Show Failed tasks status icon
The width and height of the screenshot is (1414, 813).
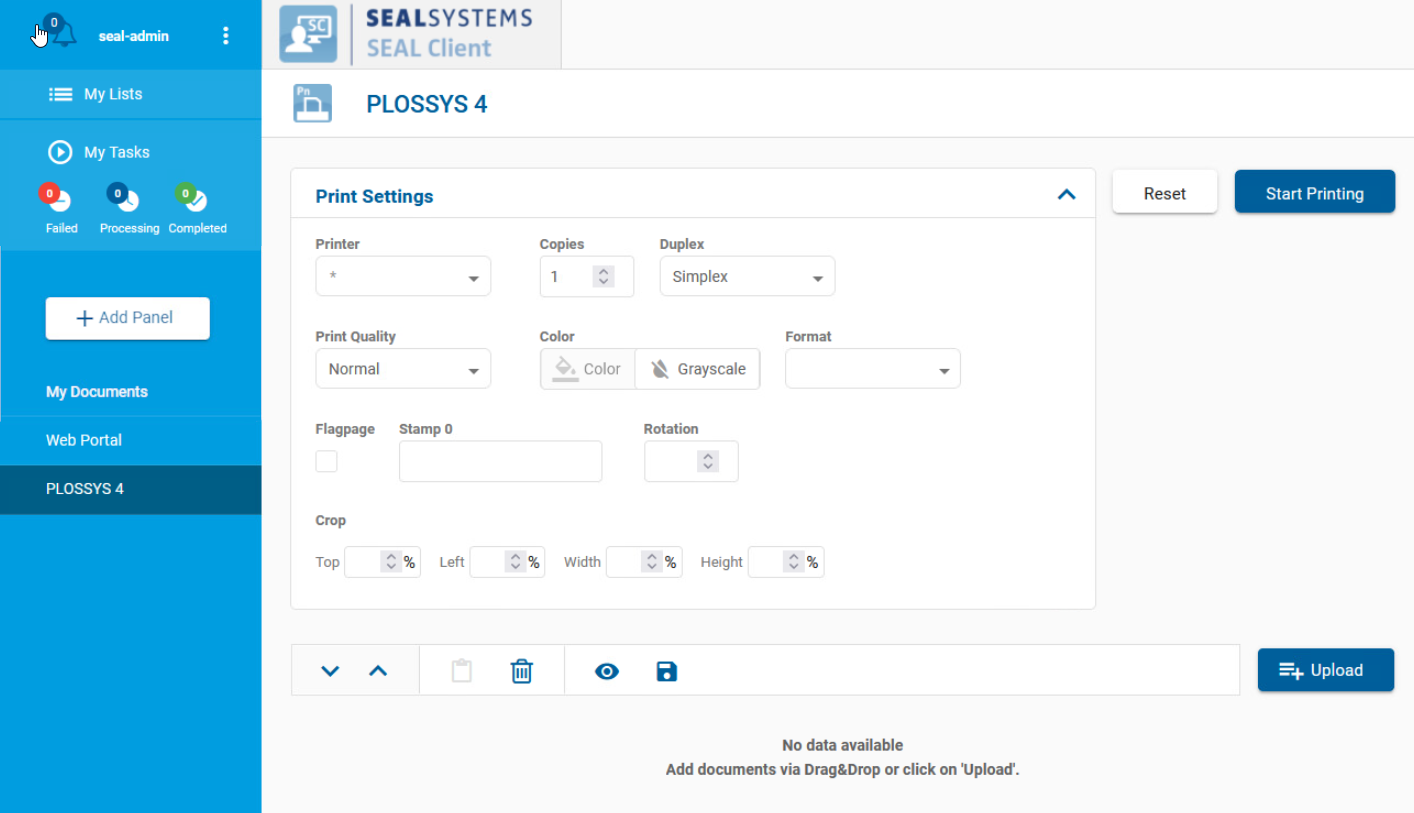tap(59, 199)
